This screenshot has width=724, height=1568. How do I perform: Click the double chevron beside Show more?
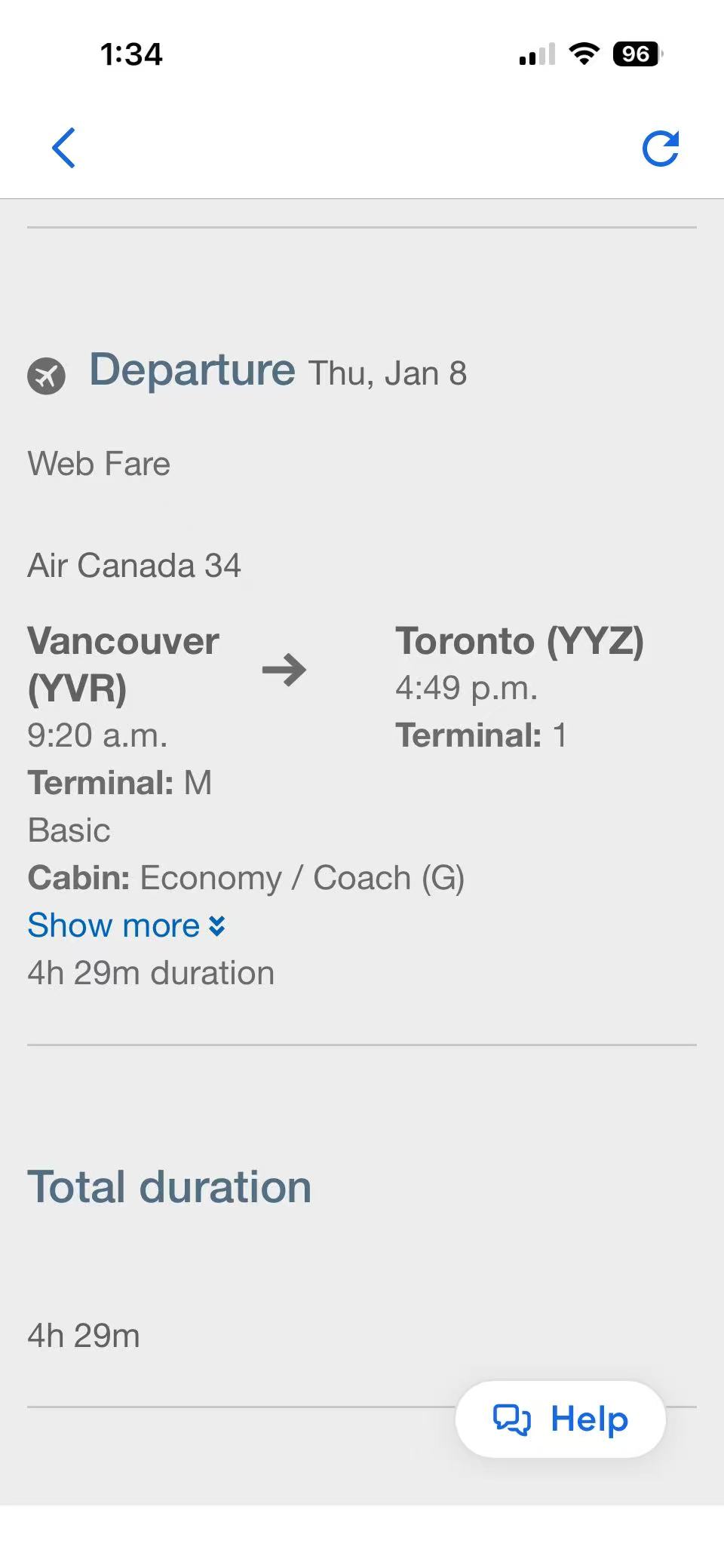(217, 926)
